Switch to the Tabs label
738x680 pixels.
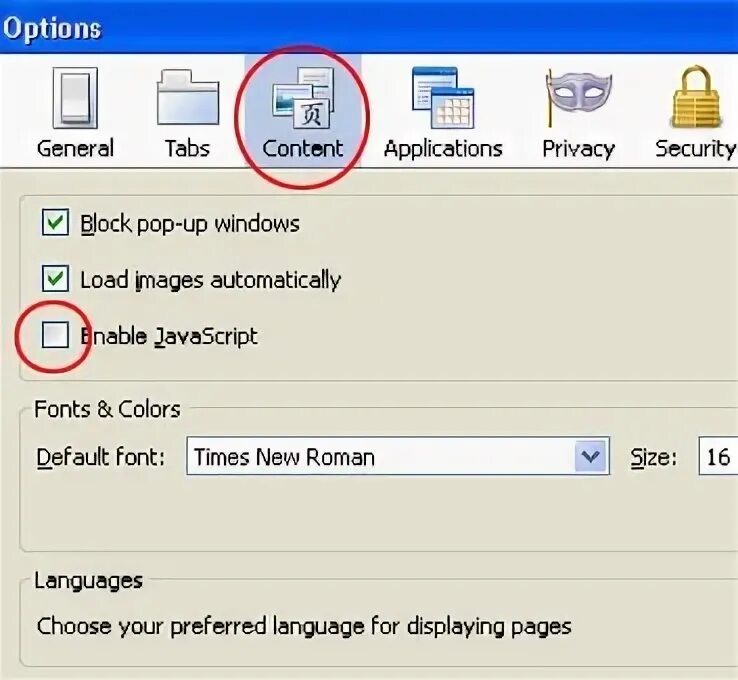(187, 149)
